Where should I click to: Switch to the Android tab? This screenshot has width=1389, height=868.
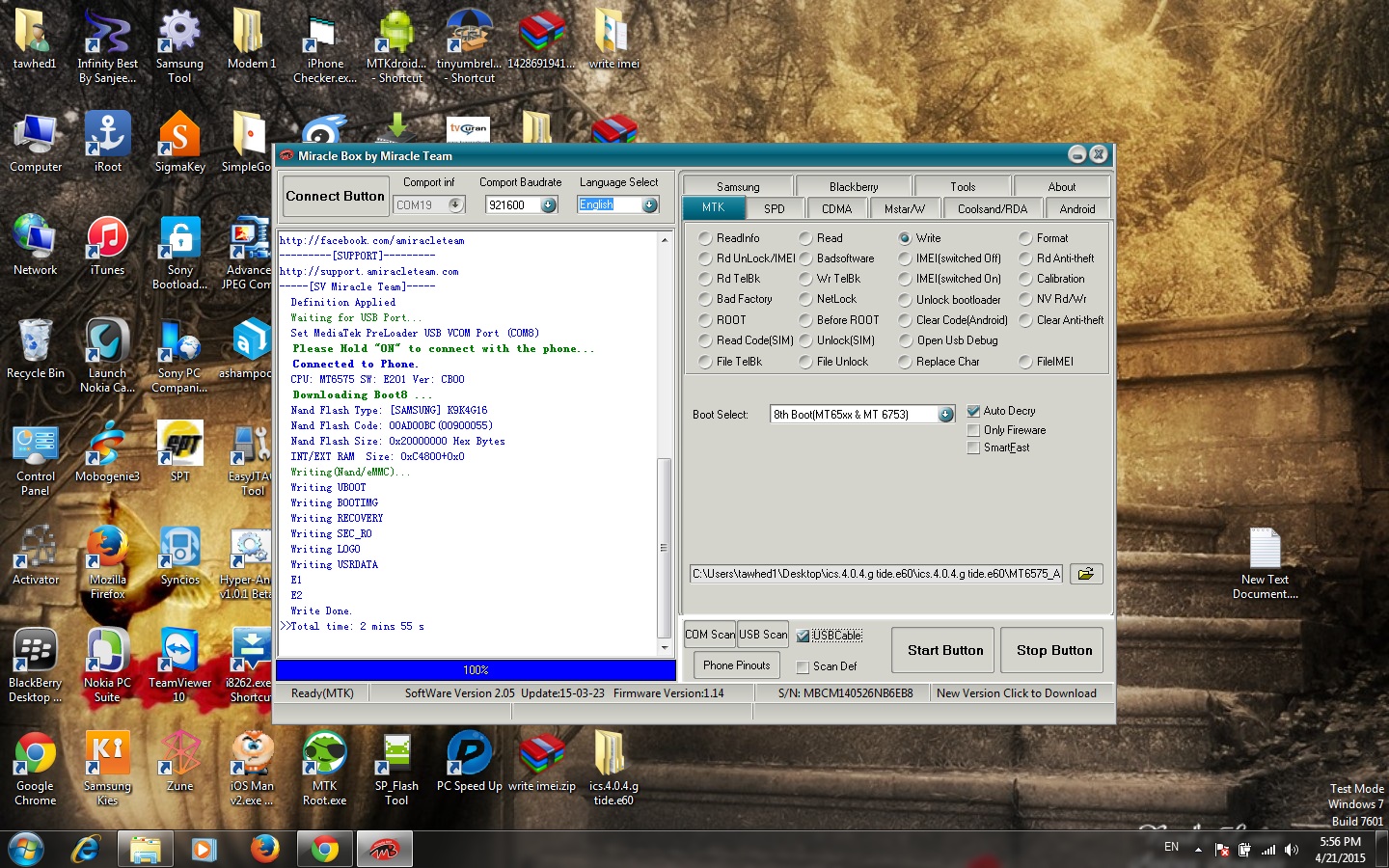(1077, 208)
